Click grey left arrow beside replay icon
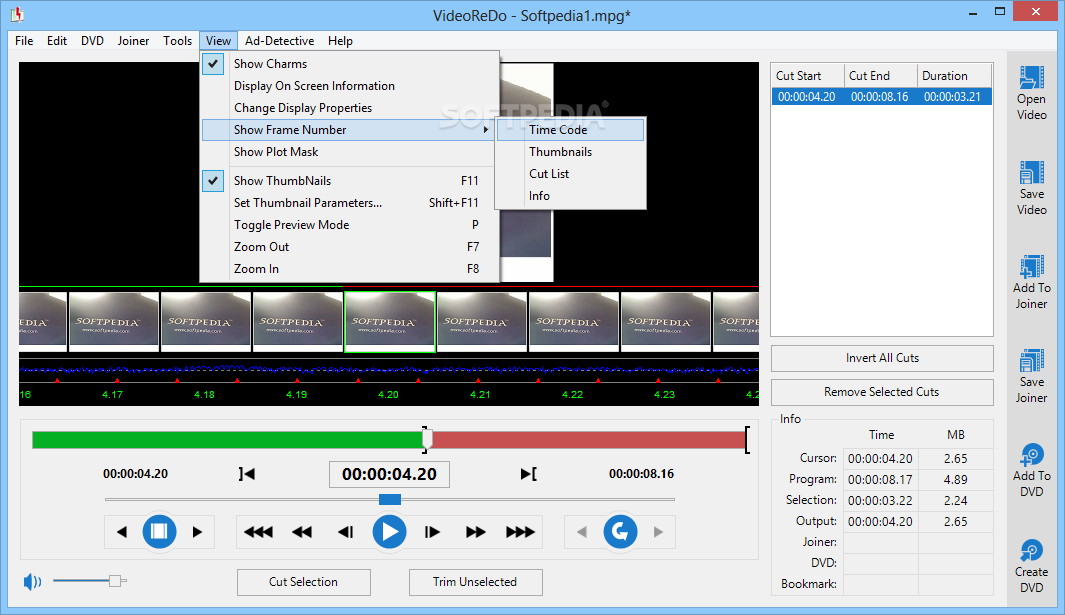The height and width of the screenshot is (615, 1065). point(582,532)
